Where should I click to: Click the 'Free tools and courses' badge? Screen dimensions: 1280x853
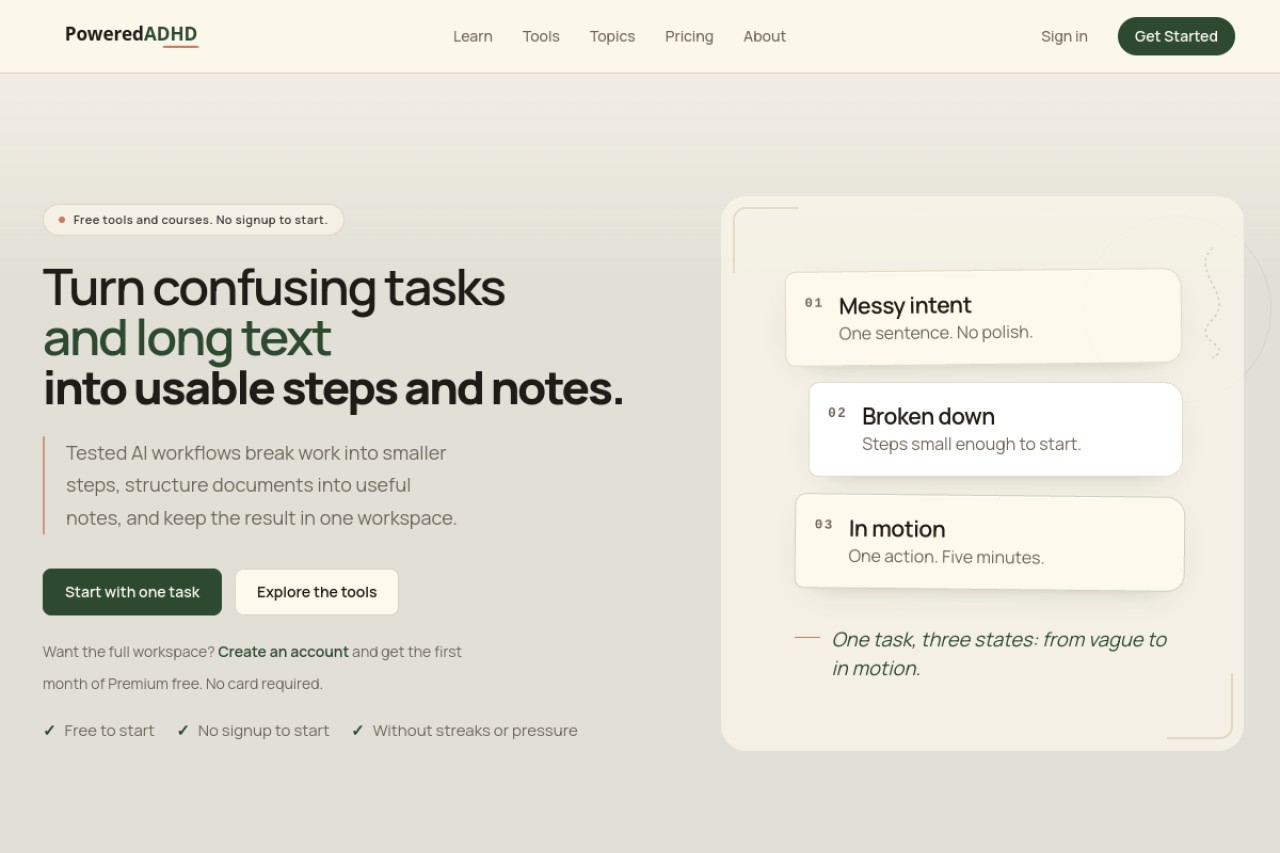tap(193, 220)
